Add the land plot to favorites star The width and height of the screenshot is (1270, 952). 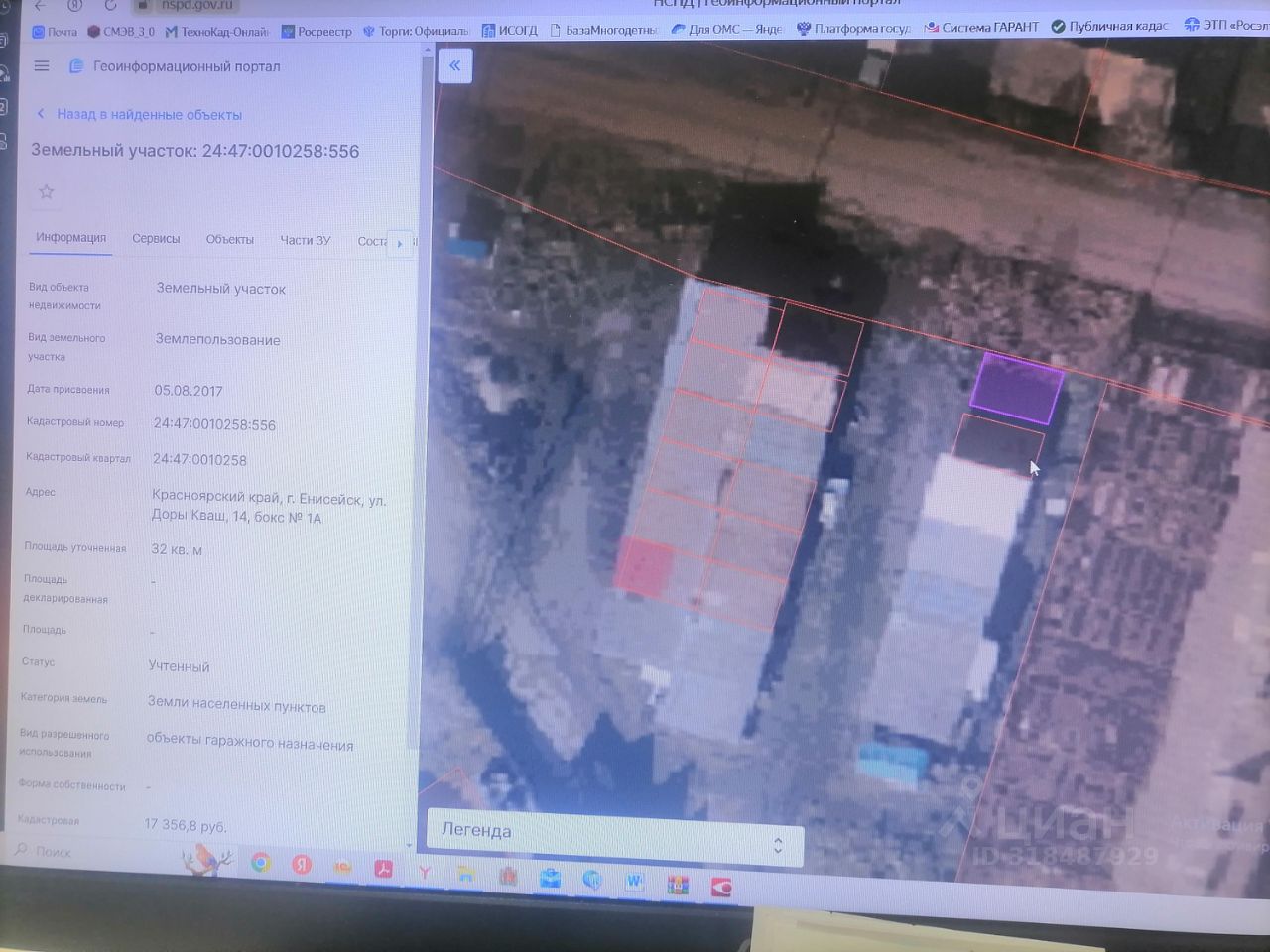click(46, 192)
